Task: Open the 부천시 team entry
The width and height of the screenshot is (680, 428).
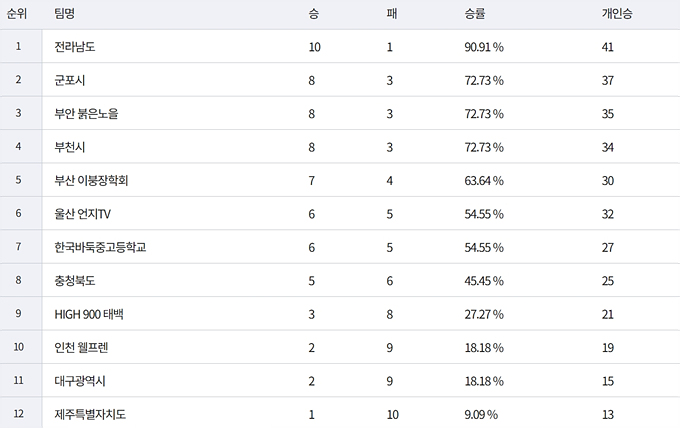Action: pyautogui.click(x=70, y=147)
